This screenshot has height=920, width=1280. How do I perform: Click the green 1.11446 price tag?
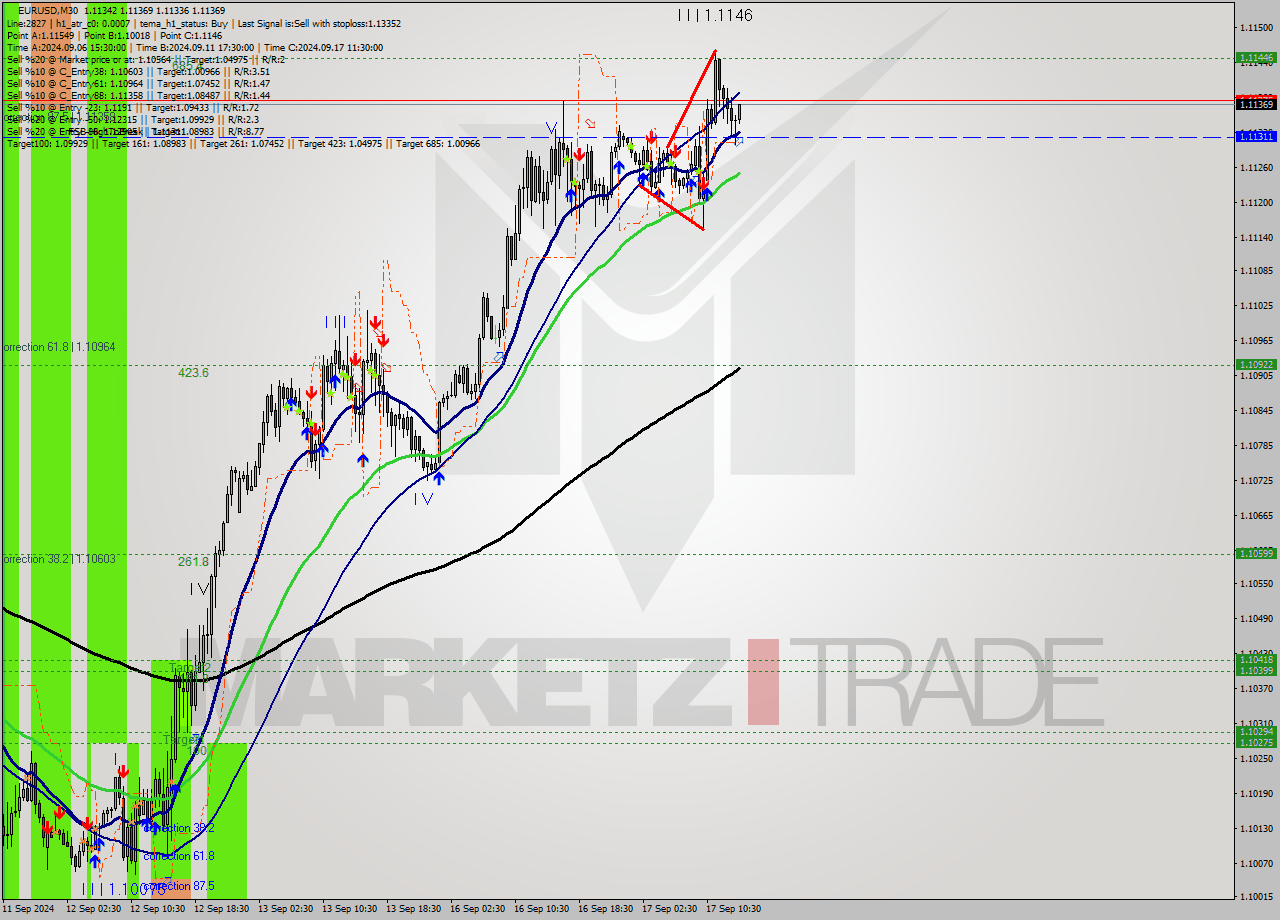(1255, 57)
